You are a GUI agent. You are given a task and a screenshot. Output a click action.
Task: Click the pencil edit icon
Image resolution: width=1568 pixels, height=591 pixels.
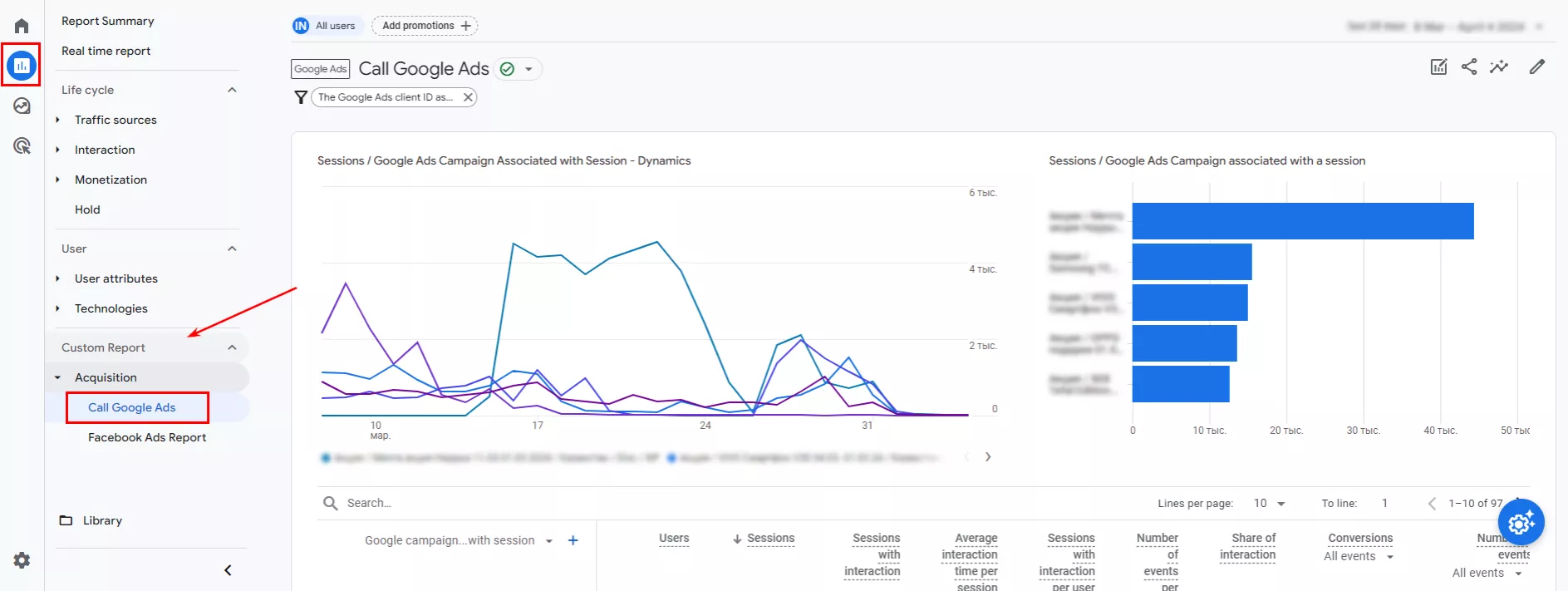coord(1537,66)
